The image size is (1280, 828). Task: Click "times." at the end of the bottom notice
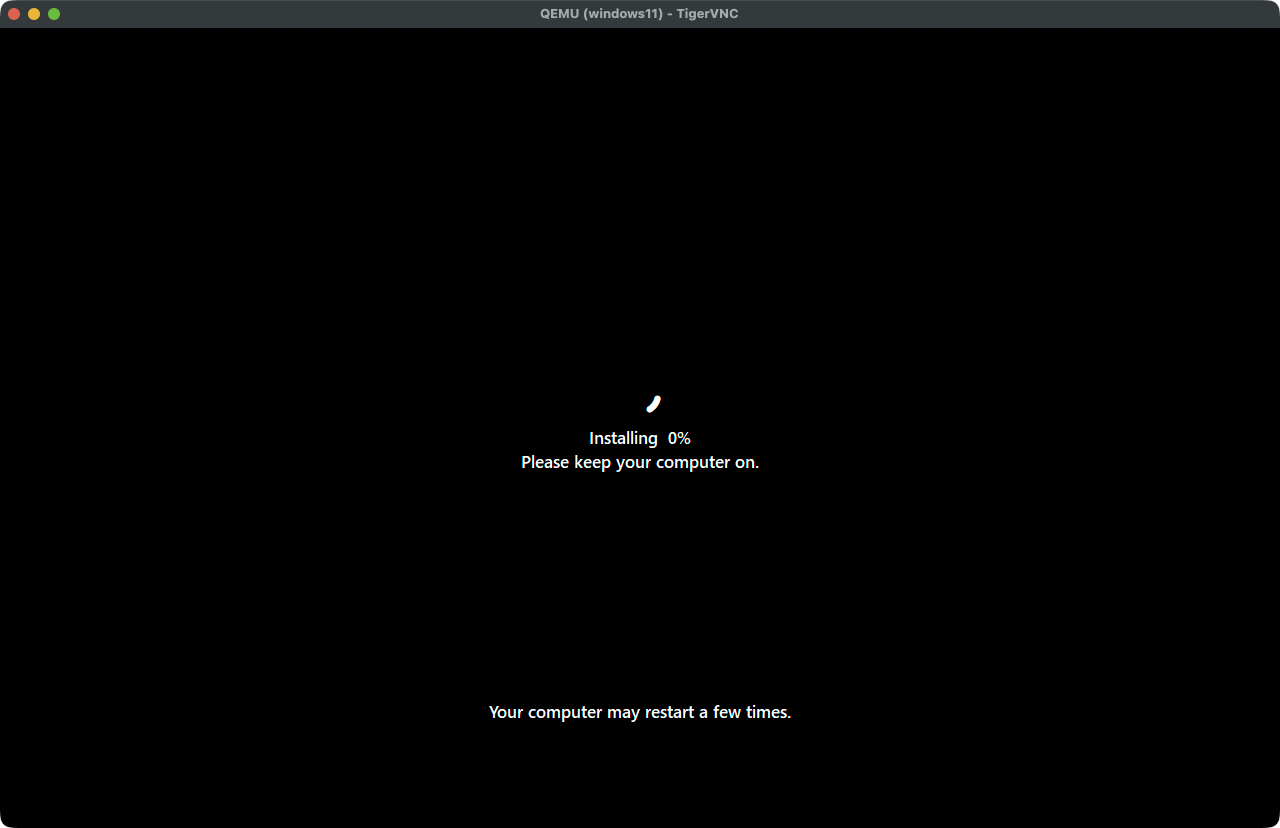point(768,712)
